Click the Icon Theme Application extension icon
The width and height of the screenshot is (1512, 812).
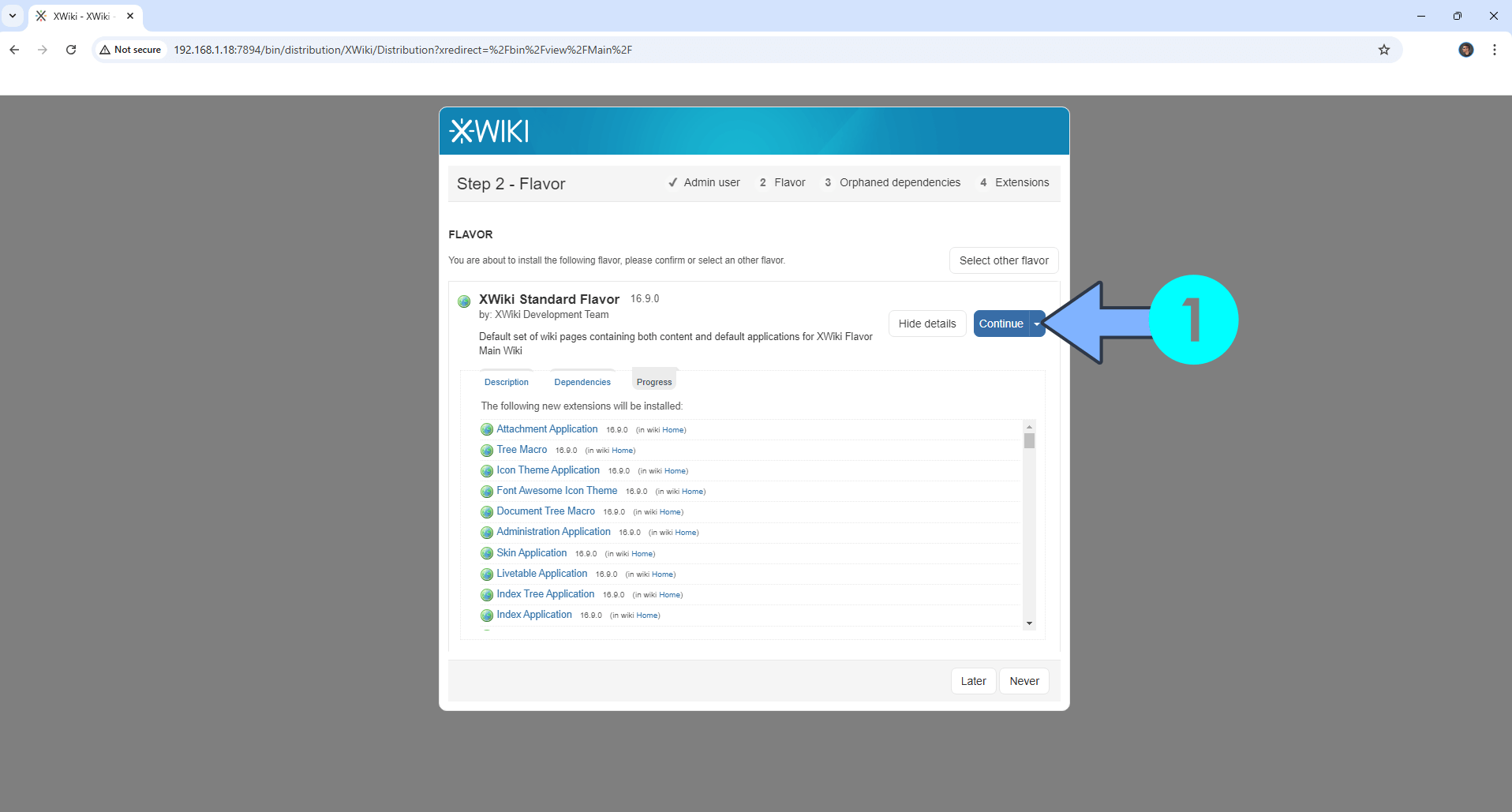tap(487, 471)
